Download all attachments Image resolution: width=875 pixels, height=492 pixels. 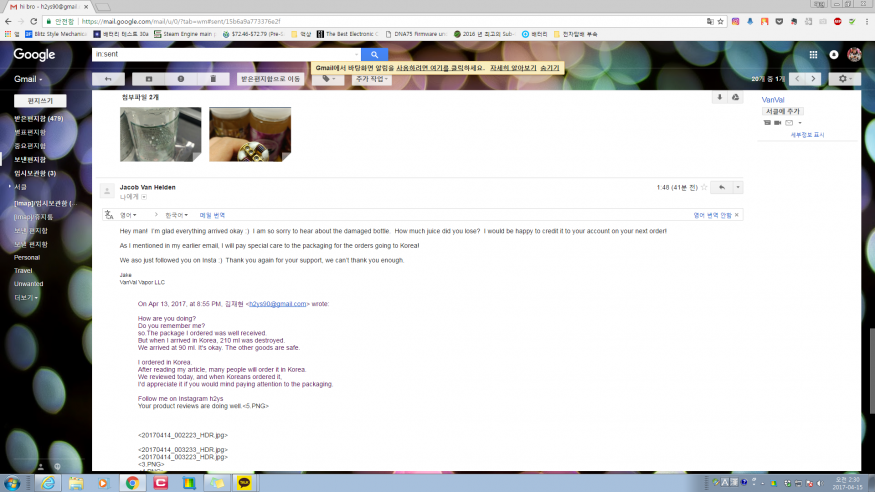click(718, 97)
